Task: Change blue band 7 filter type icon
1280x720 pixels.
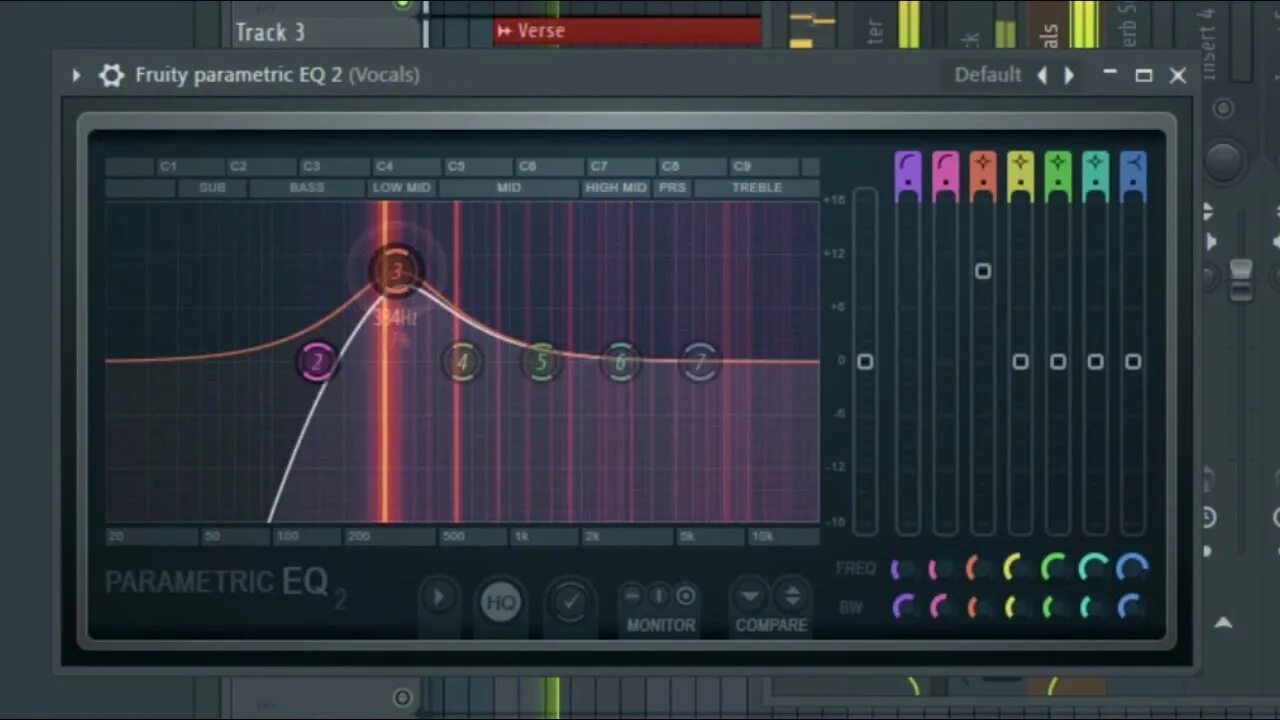Action: click(1133, 164)
